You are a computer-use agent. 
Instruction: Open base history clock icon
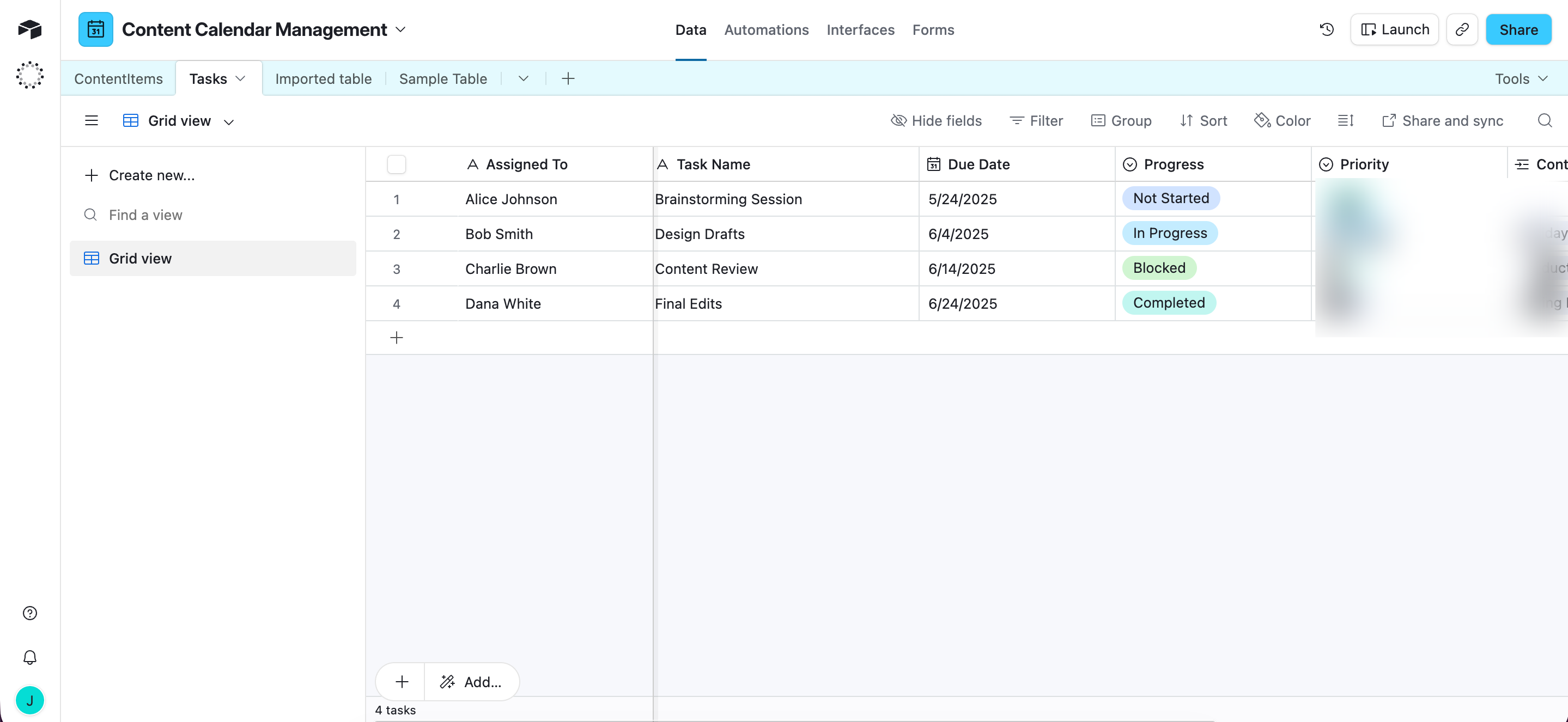click(1326, 29)
